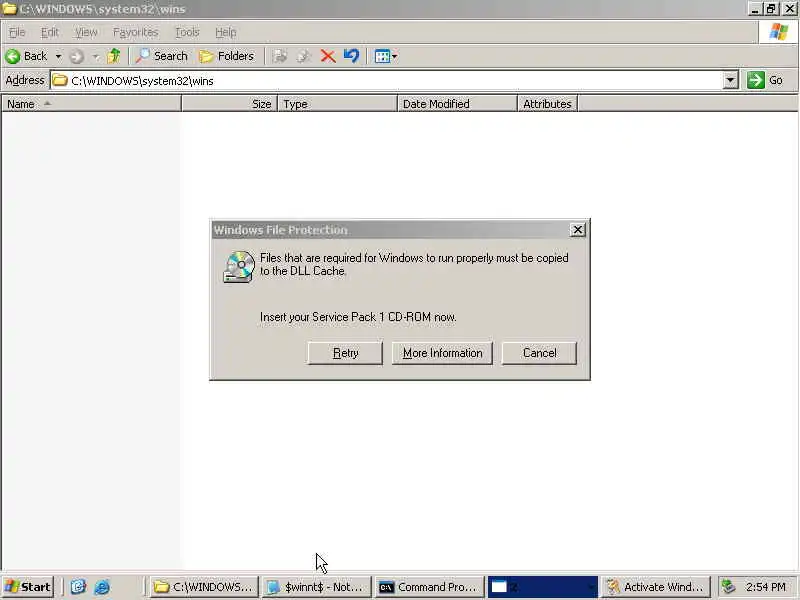Click the Forward navigation arrow icon
Viewport: 800px width, 600px height.
point(77,56)
